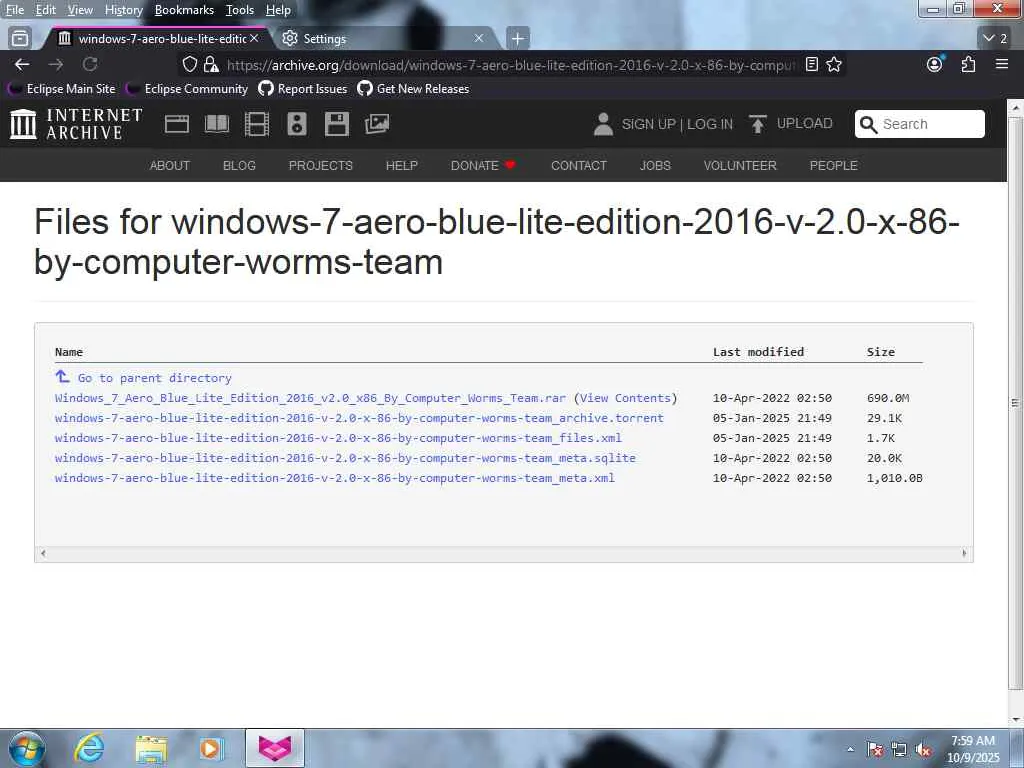Open the extensions puzzle icon

[968, 64]
